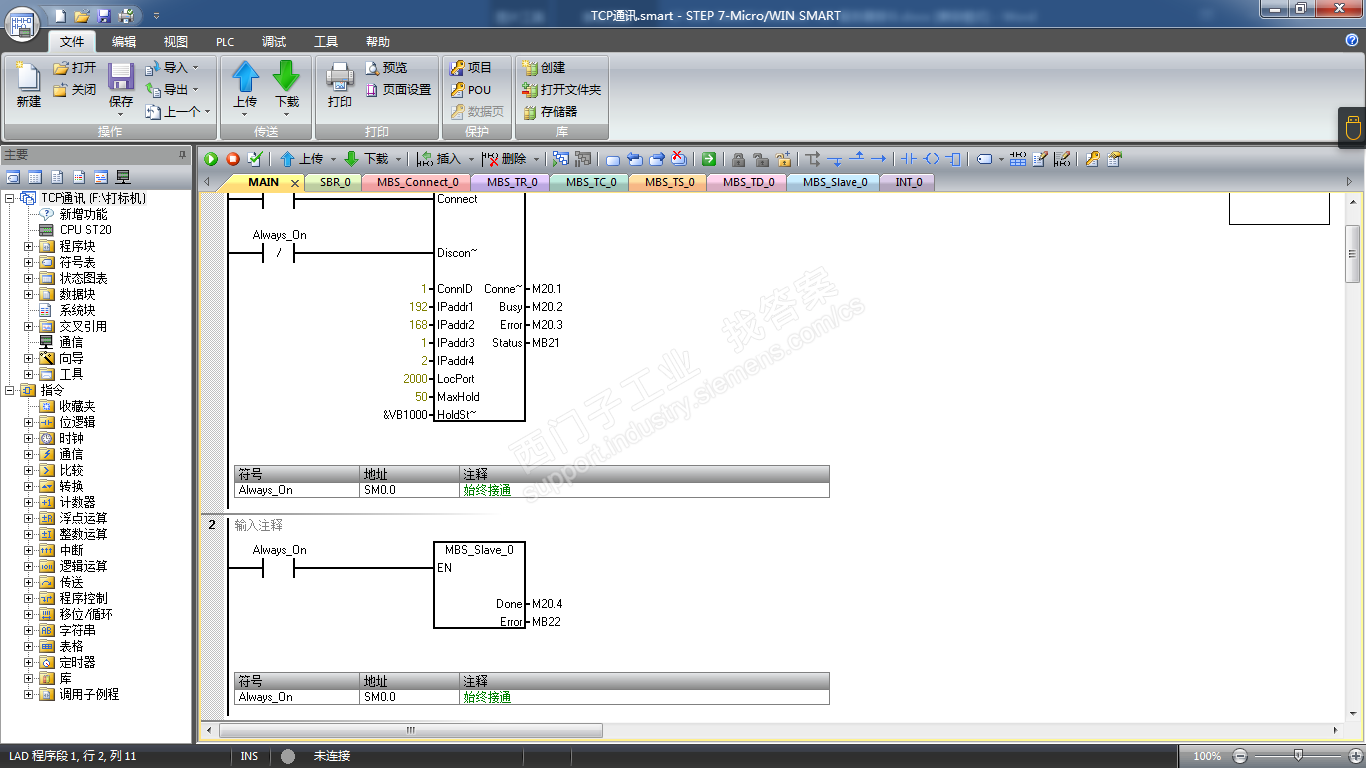Click the insert box icon in LAD toolbar
Screen dimensions: 1366x768
point(953,159)
